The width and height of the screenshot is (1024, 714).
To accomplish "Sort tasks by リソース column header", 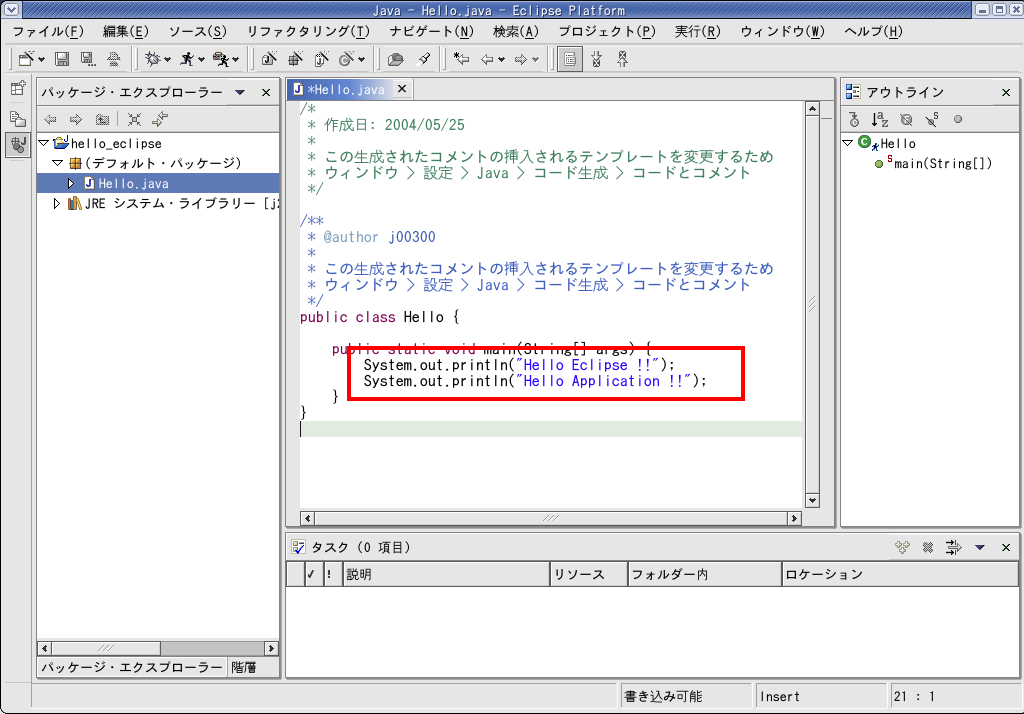I will click(x=588, y=574).
